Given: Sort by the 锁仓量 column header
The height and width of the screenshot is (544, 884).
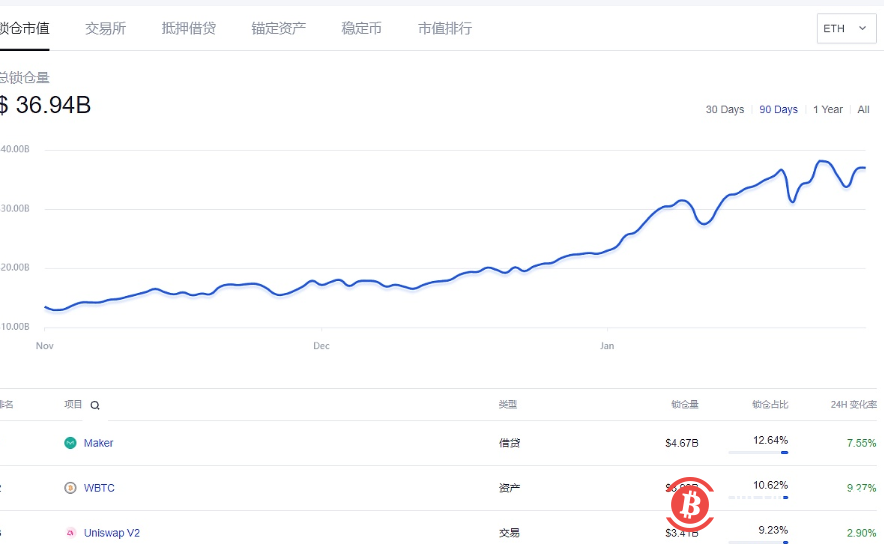Looking at the screenshot, I should 684,404.
